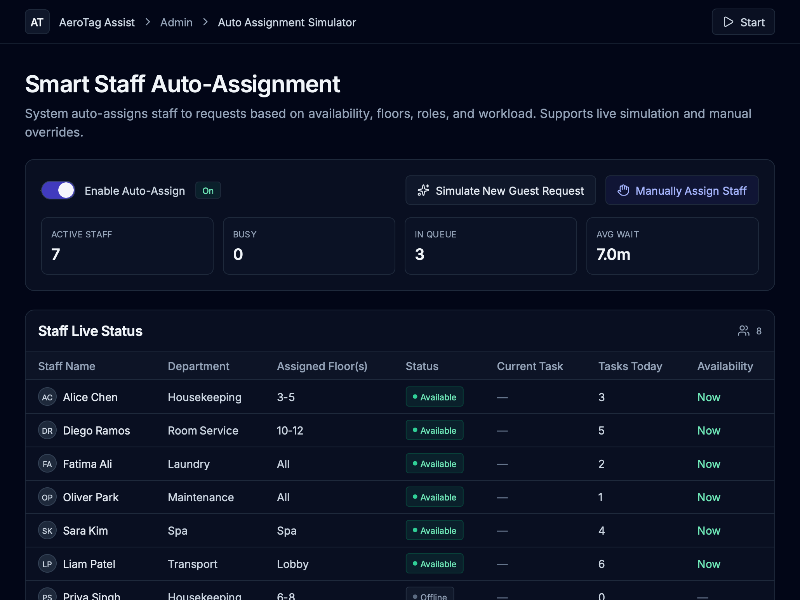Click Simulate New Guest Request button

(501, 190)
